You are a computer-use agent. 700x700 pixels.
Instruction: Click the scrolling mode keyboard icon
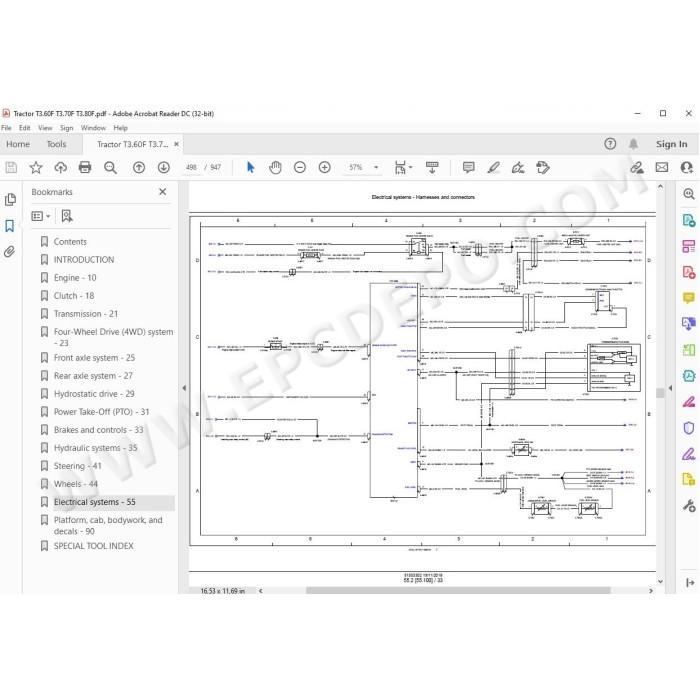432,167
